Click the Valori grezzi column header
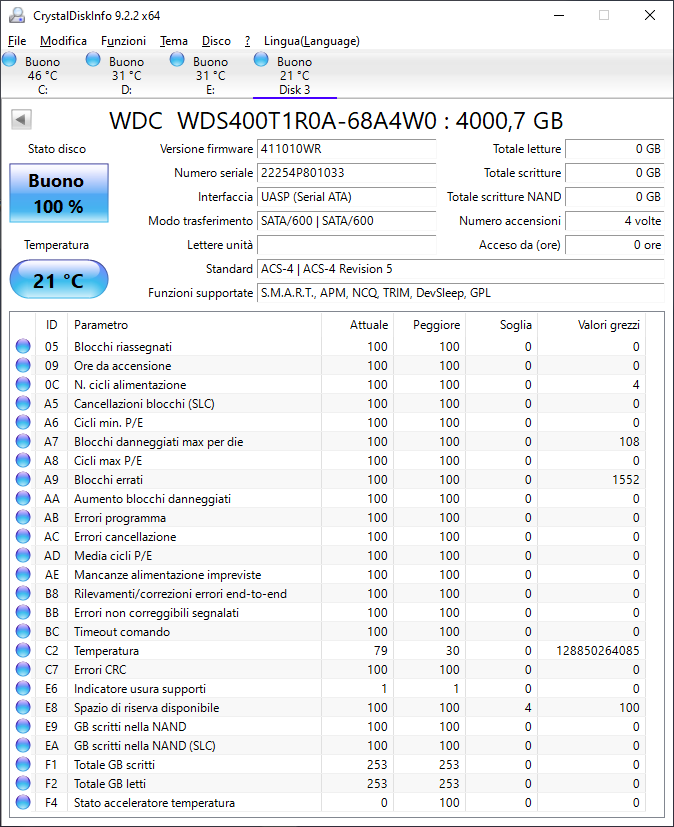 coord(591,325)
